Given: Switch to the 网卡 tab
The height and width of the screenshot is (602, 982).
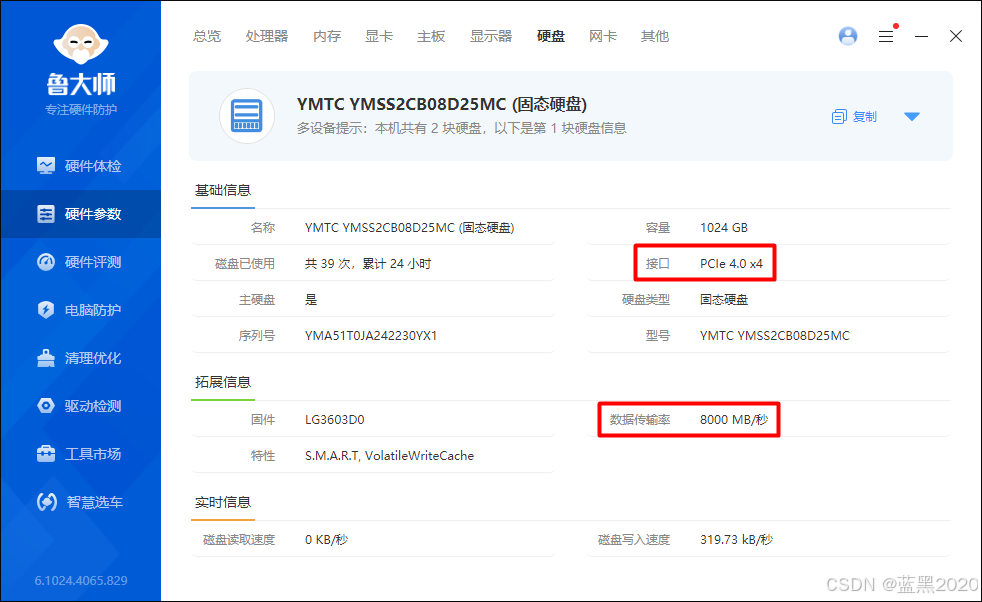Looking at the screenshot, I should (603, 36).
